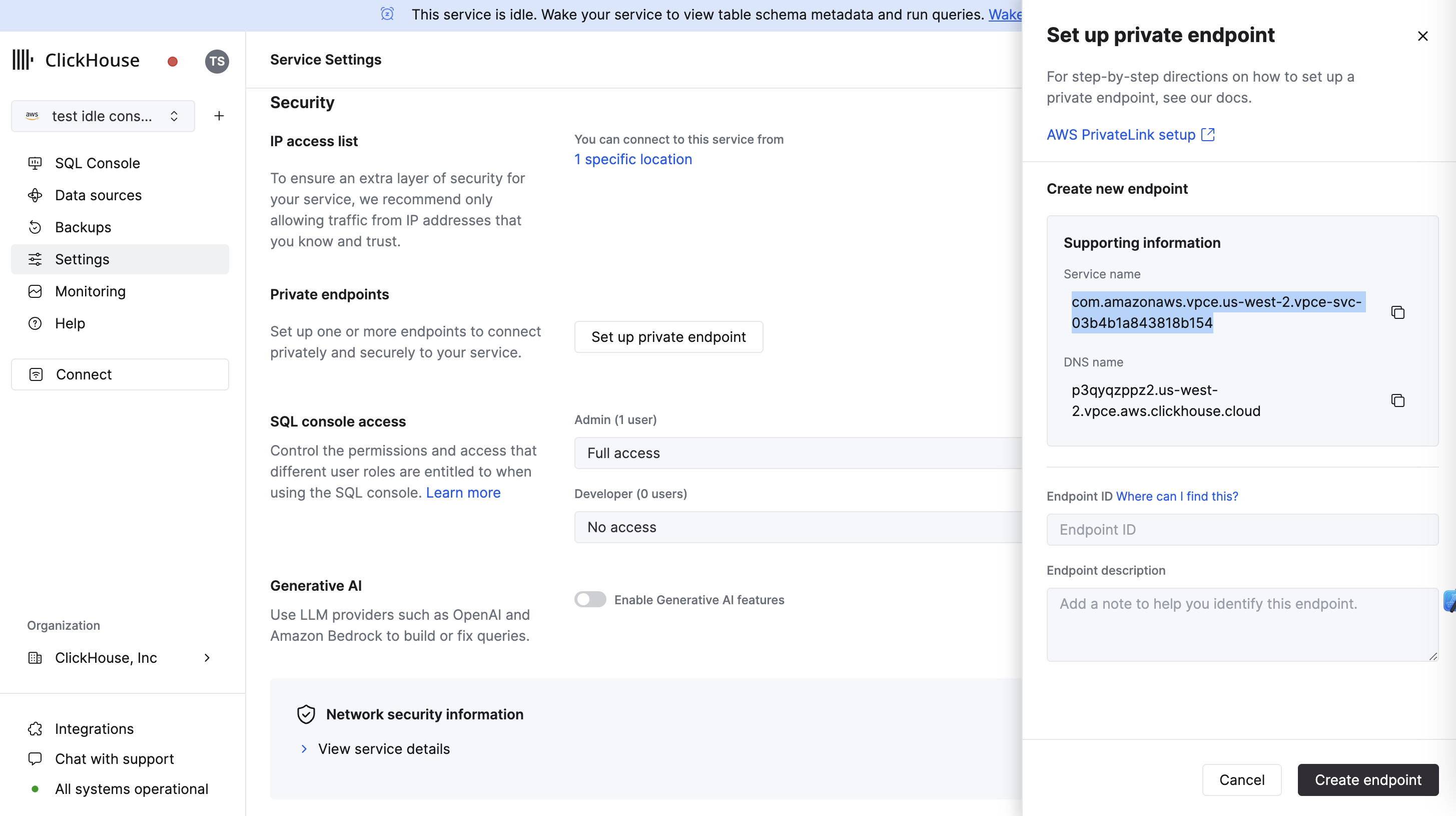Click Set up private endpoint button
1456x816 pixels.
(x=668, y=336)
